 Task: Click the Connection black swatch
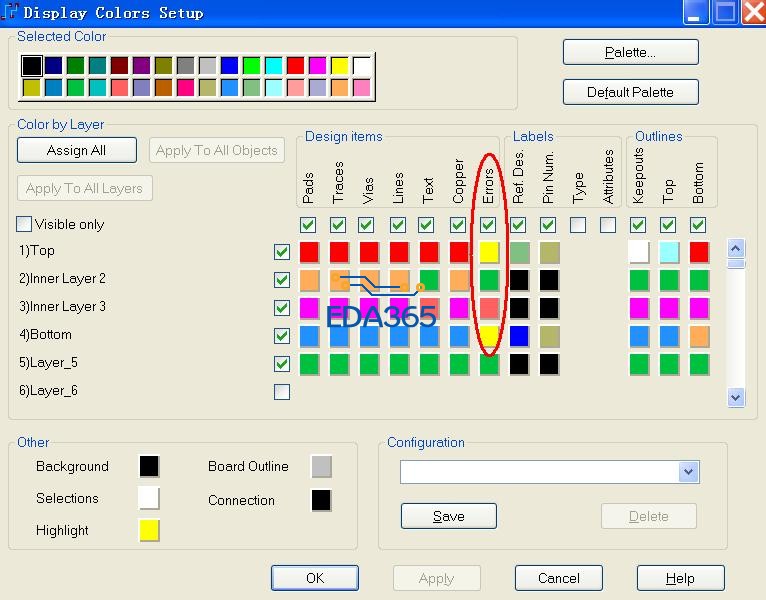click(x=321, y=500)
